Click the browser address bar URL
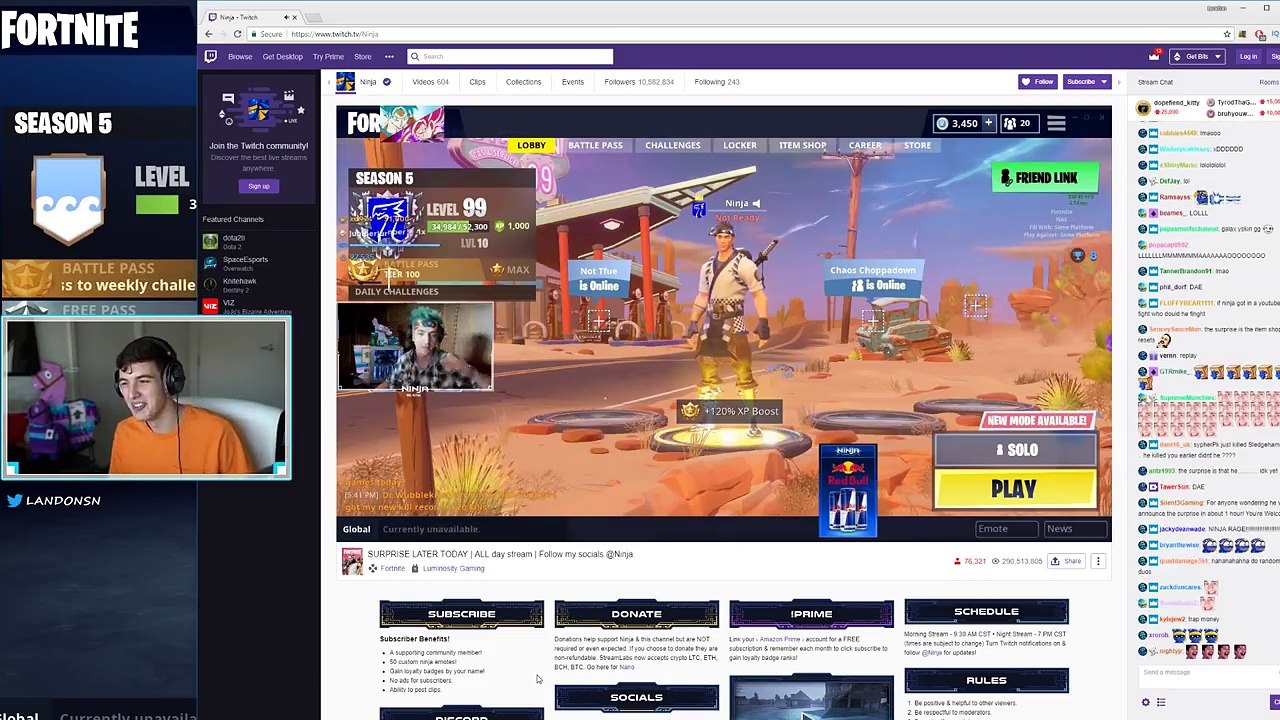This screenshot has width=1280, height=720. 334,34
